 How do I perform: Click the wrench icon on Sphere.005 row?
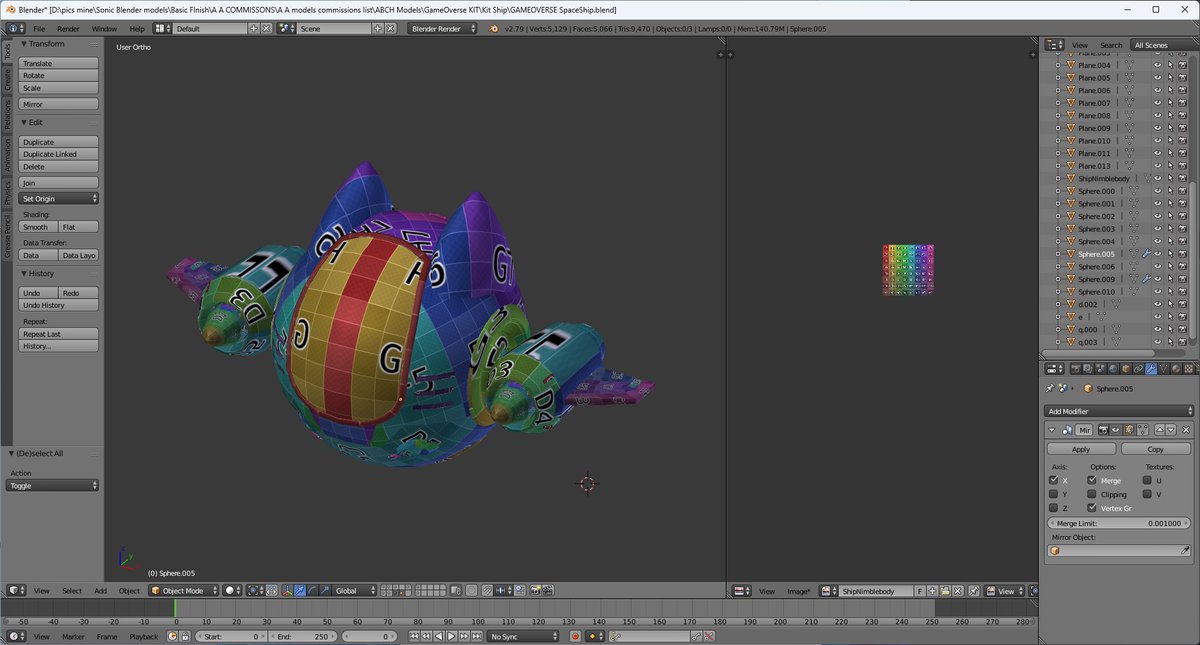1147,254
